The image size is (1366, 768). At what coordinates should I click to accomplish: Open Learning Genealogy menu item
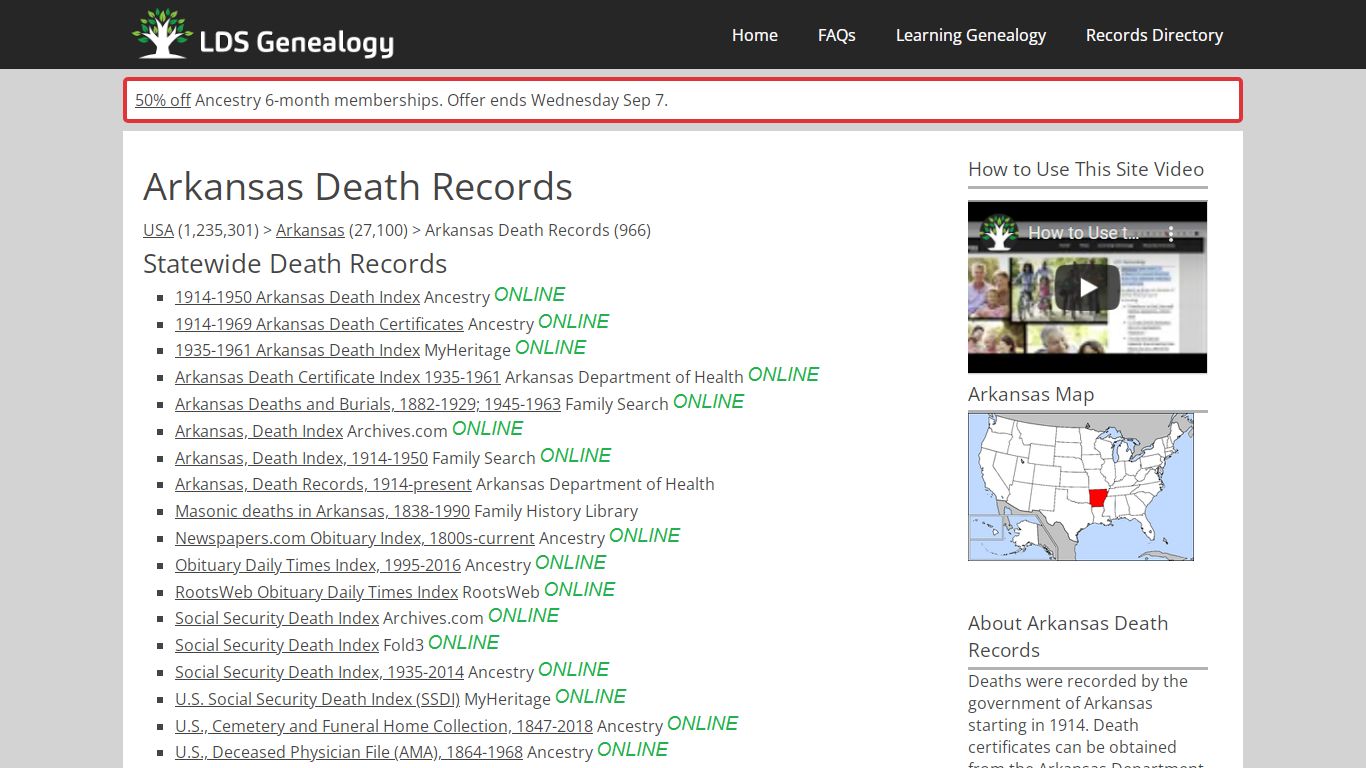(x=971, y=35)
